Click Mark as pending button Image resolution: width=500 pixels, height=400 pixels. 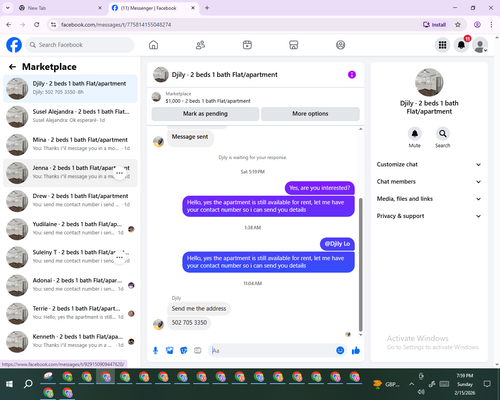click(x=205, y=114)
